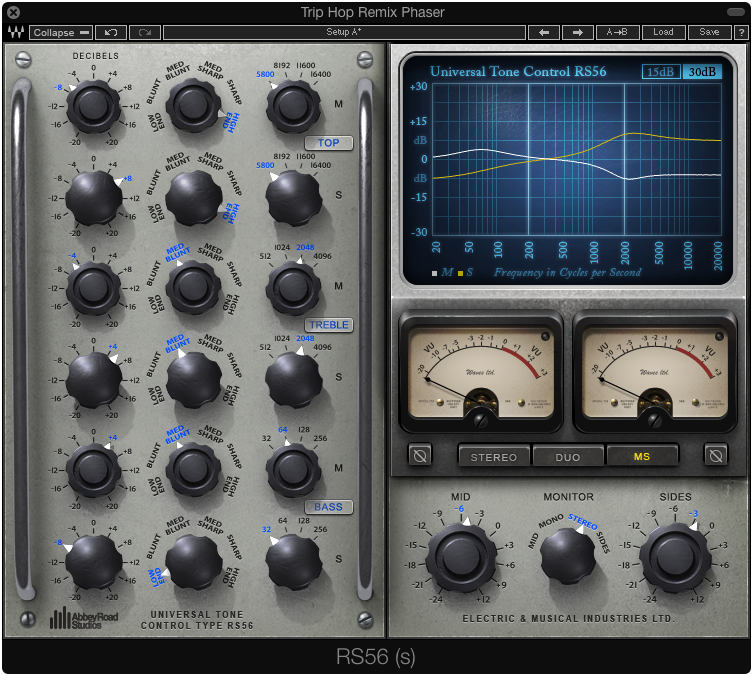753x676 pixels.
Task: Click the TOP S decibels gain knob
Action: tap(93, 198)
